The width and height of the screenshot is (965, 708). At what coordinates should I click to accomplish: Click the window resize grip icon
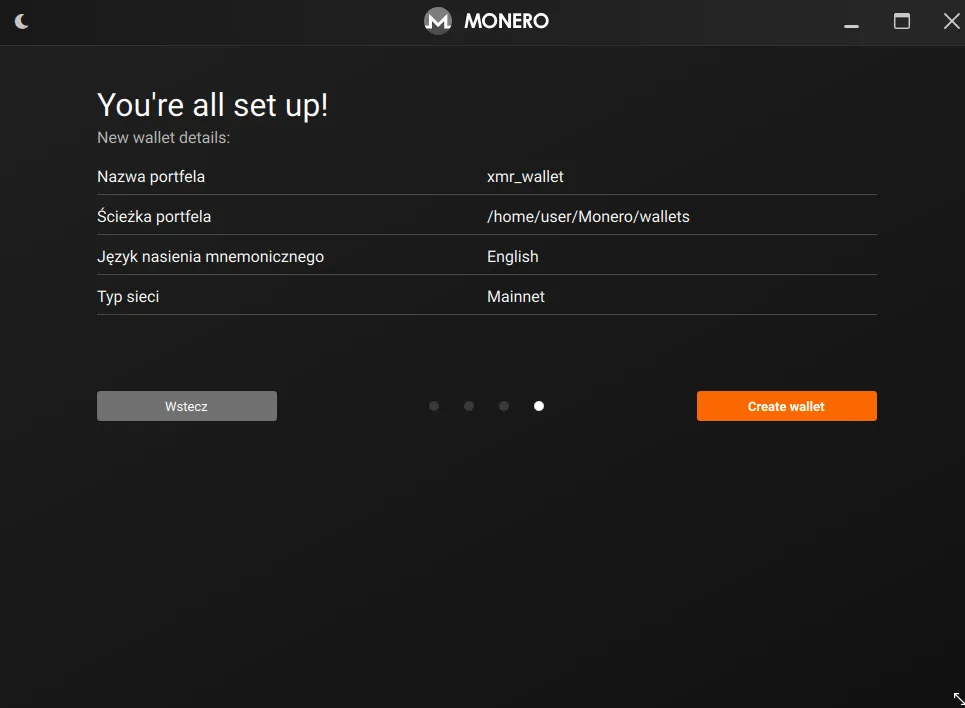[x=958, y=699]
